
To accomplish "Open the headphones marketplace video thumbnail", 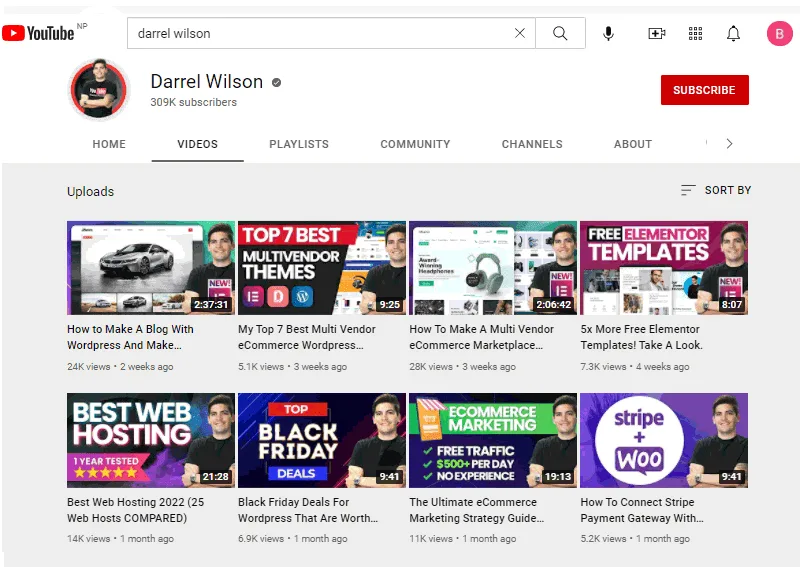I will (x=493, y=268).
